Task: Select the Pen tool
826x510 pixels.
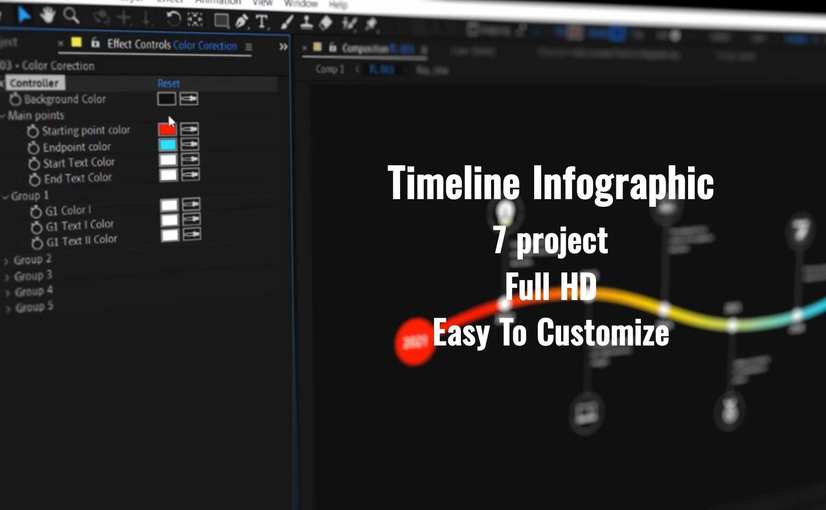Action: point(242,21)
